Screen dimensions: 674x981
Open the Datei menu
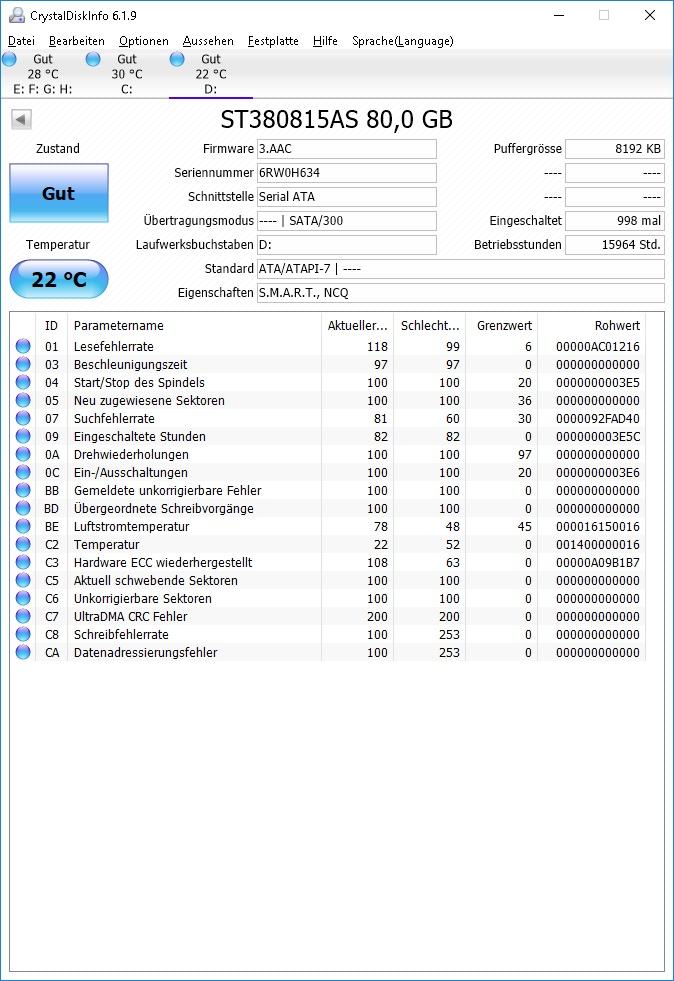pos(21,41)
